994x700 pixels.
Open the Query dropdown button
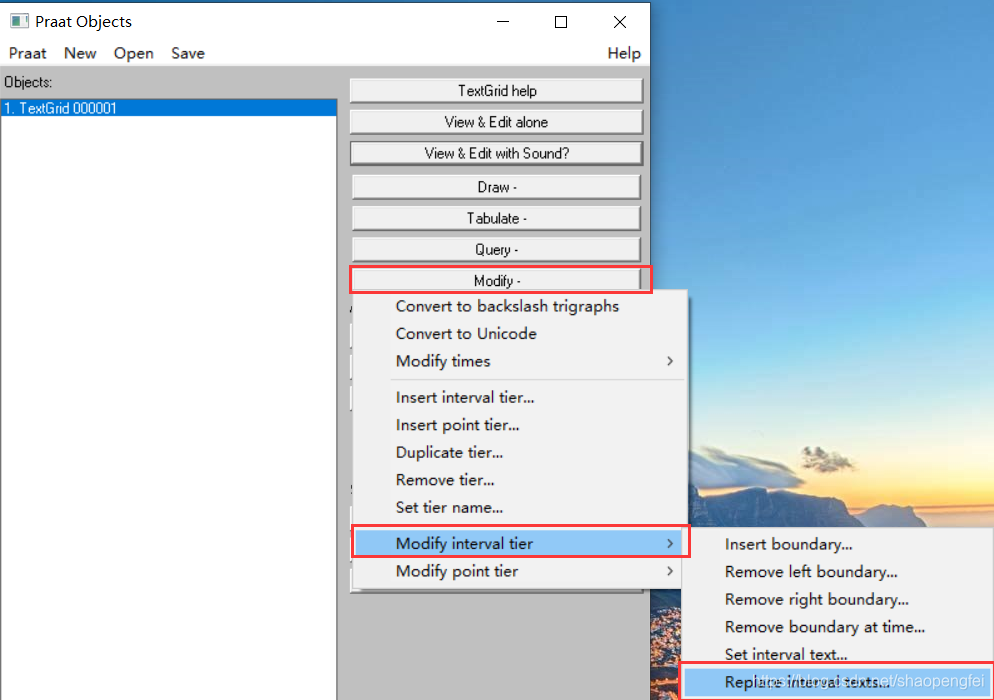tap(496, 249)
